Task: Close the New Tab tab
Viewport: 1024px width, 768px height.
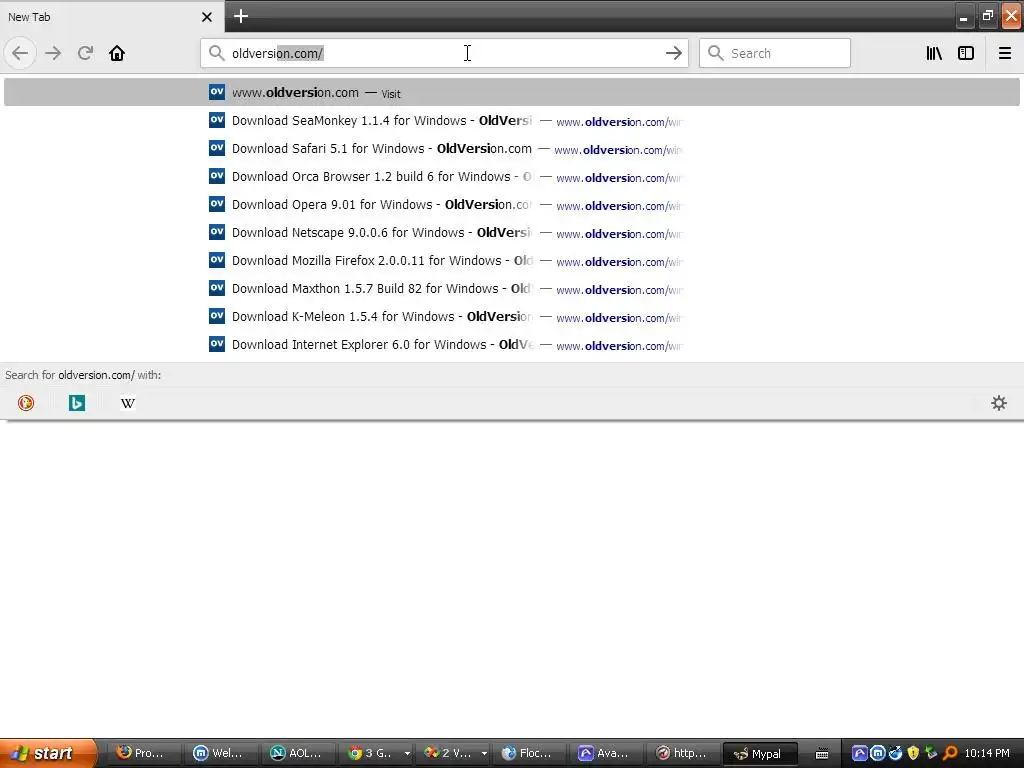Action: point(206,17)
